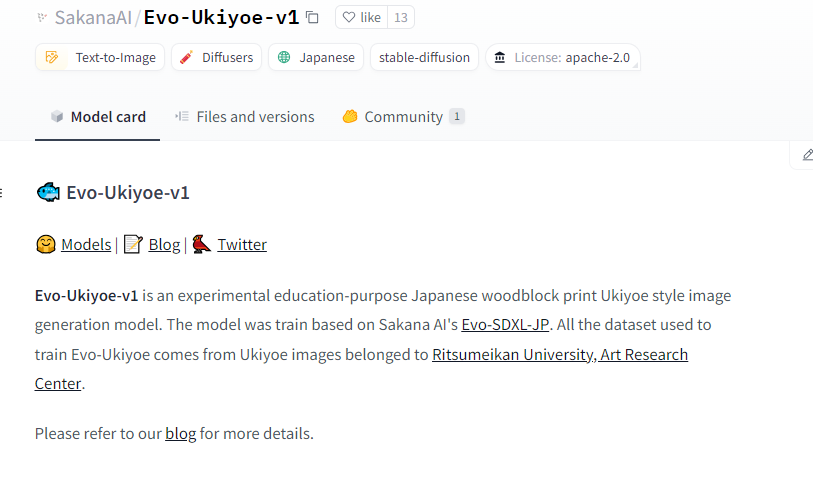Click the blog link for more details
This screenshot has height=488, width=813.
(180, 433)
